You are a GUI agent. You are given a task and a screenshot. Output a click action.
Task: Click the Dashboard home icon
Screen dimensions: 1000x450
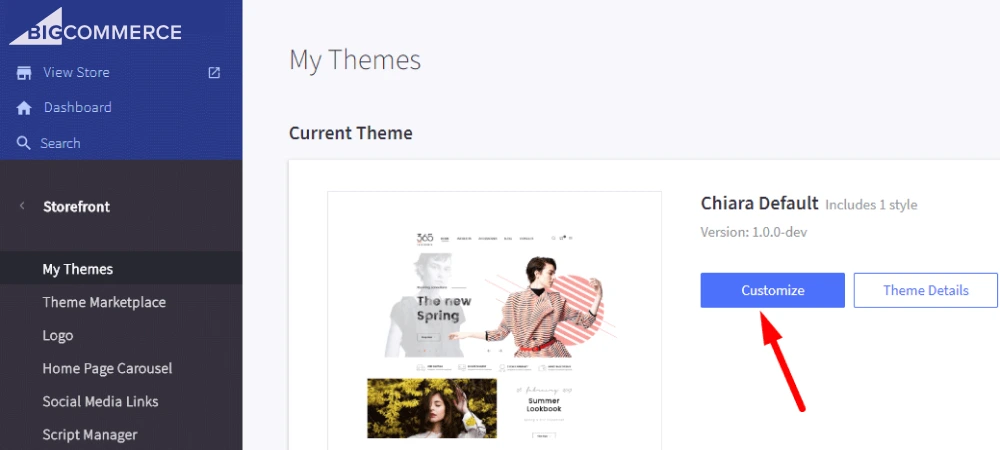coord(24,108)
